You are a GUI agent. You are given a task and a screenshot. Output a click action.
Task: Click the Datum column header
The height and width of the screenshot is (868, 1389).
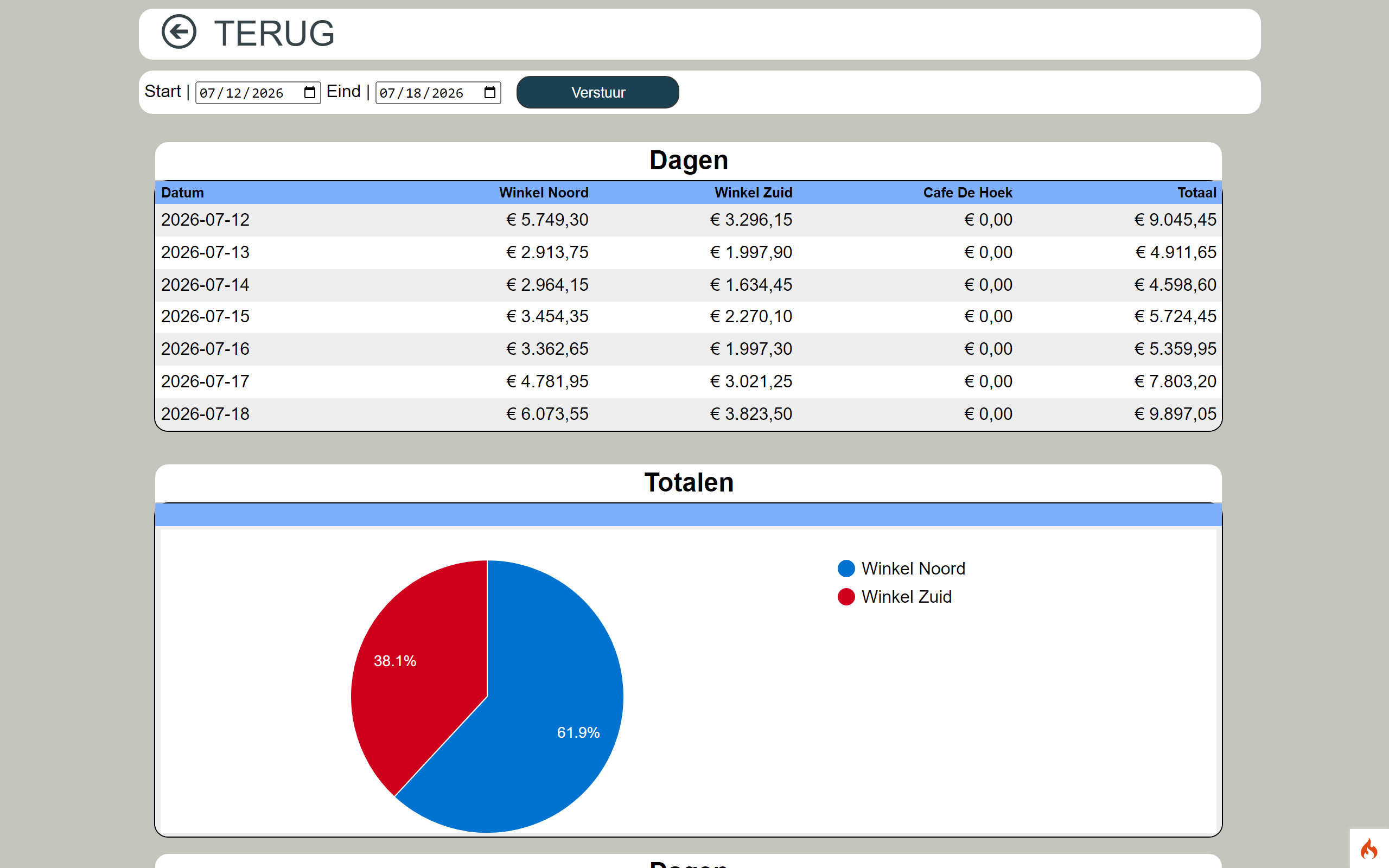point(182,193)
